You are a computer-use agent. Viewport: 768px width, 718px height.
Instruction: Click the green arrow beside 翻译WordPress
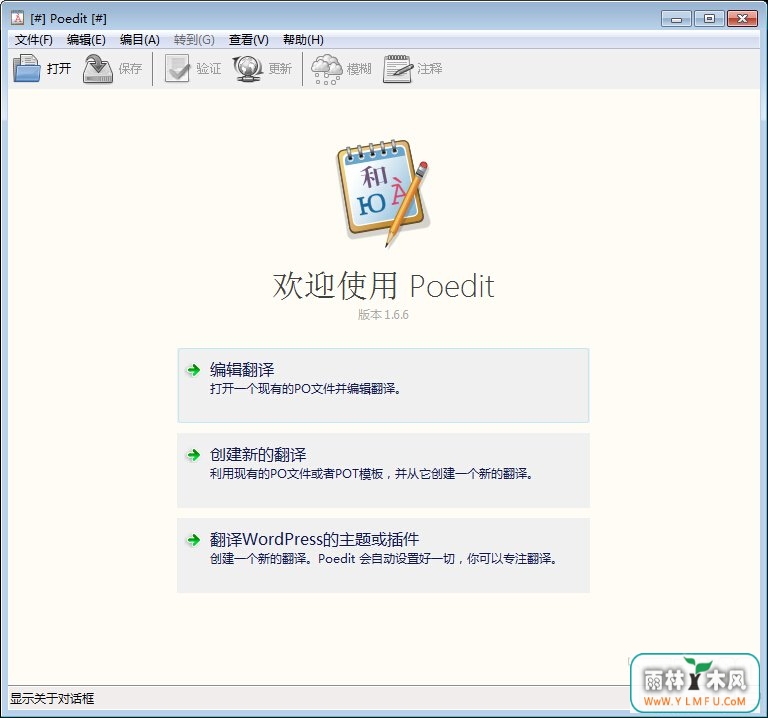click(x=193, y=540)
